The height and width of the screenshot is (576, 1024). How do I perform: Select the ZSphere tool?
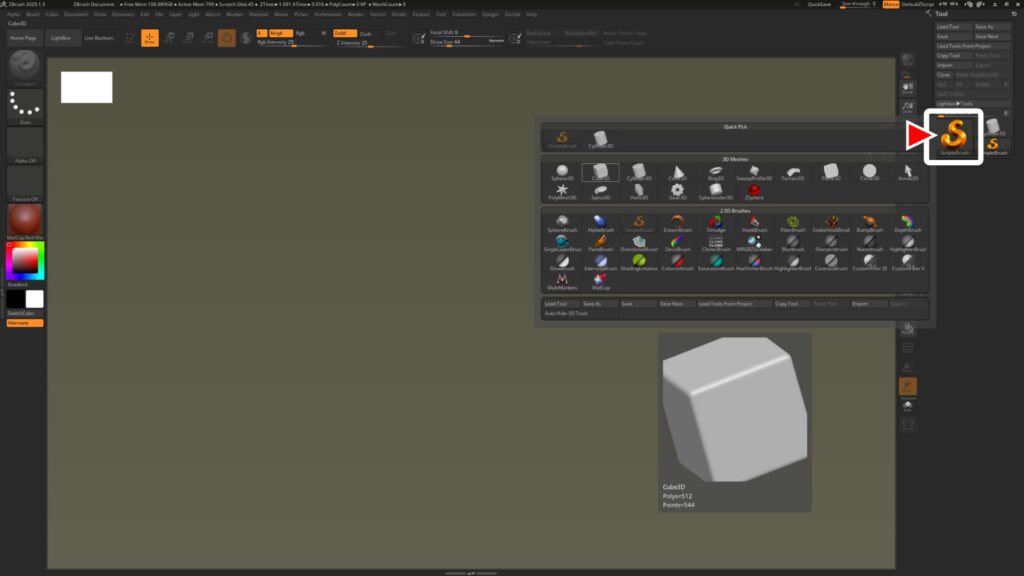tap(755, 191)
